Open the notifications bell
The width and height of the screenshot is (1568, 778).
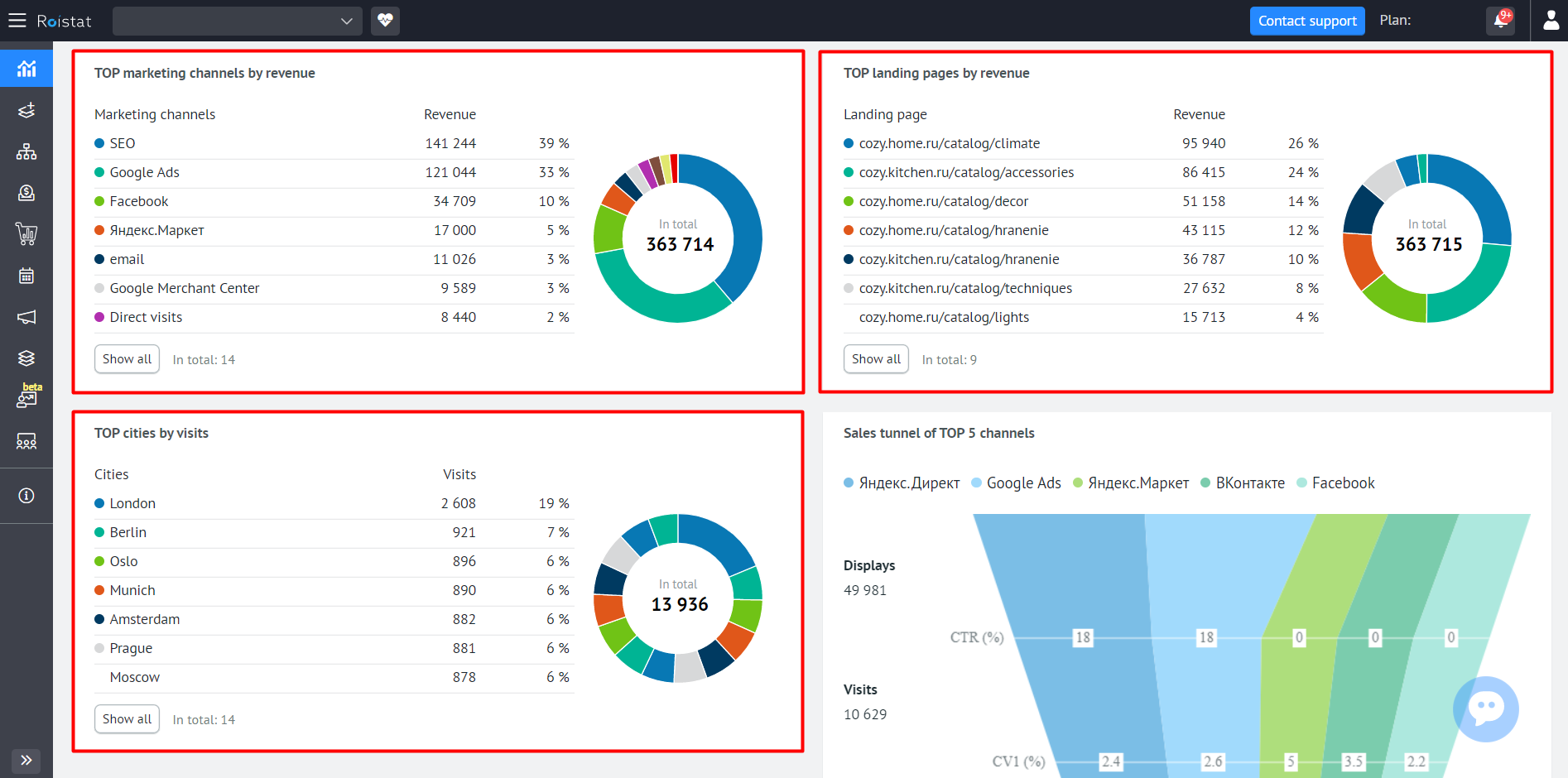(1501, 21)
